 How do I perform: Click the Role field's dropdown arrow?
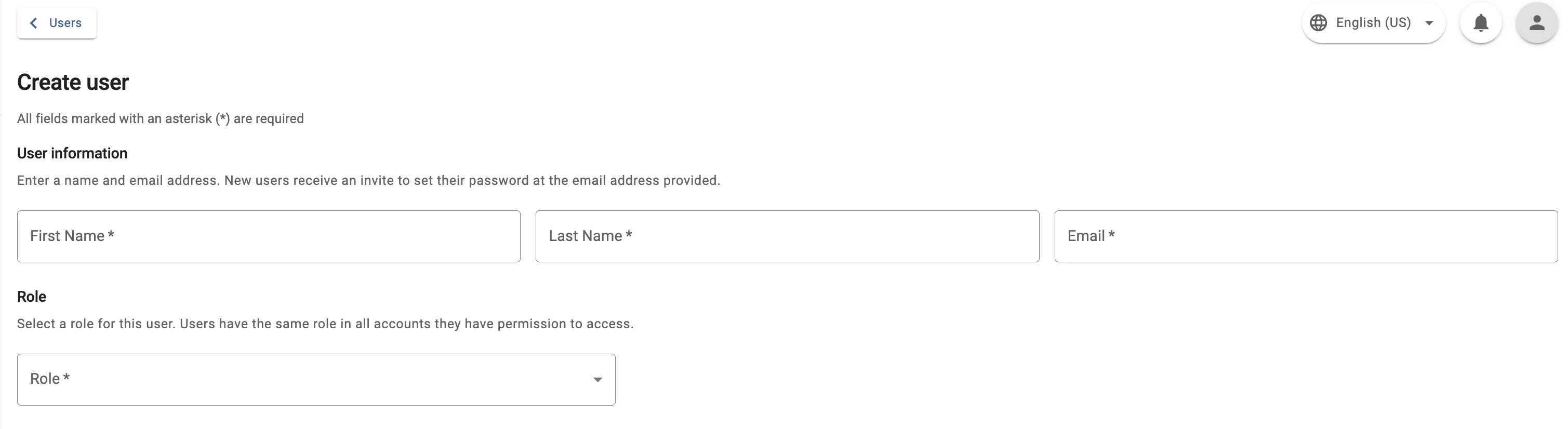click(x=597, y=379)
